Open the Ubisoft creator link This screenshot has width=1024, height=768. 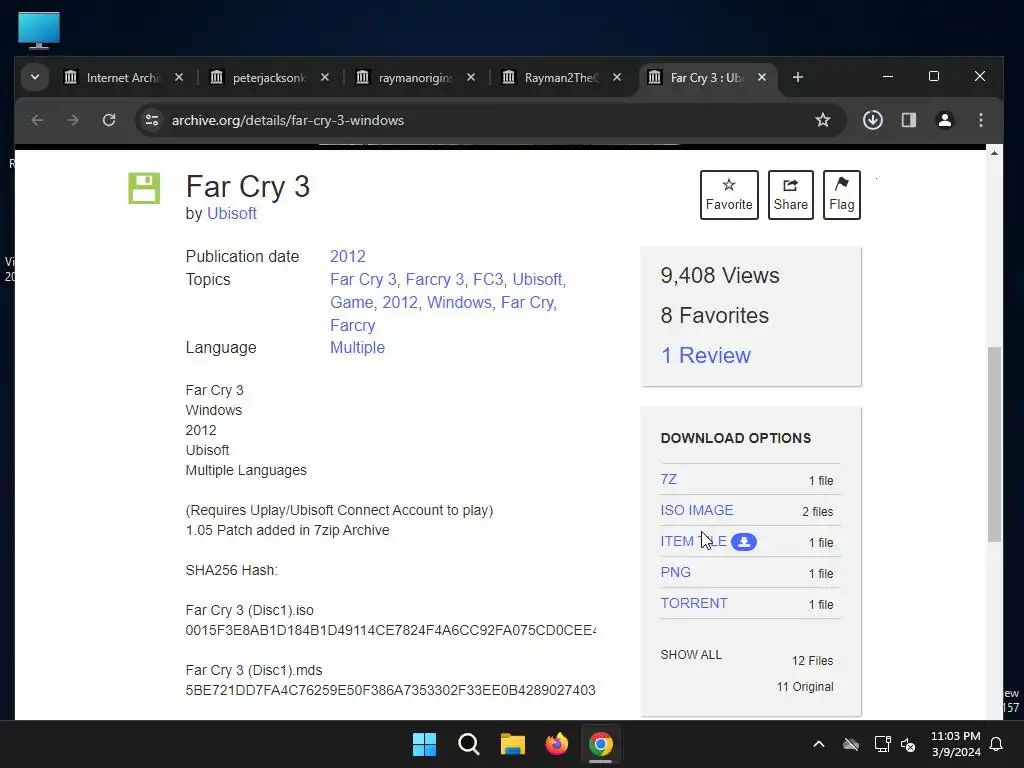232,214
